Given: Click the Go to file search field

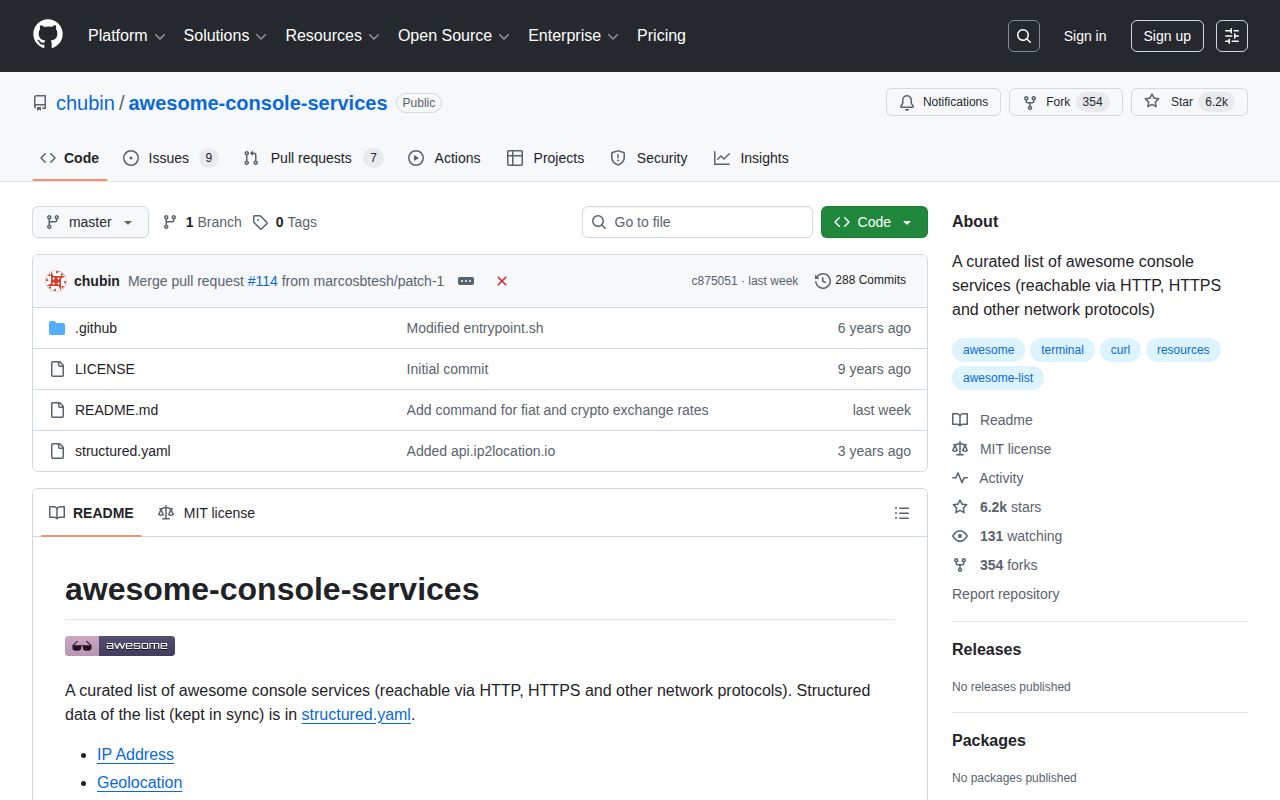Looking at the screenshot, I should click(697, 222).
